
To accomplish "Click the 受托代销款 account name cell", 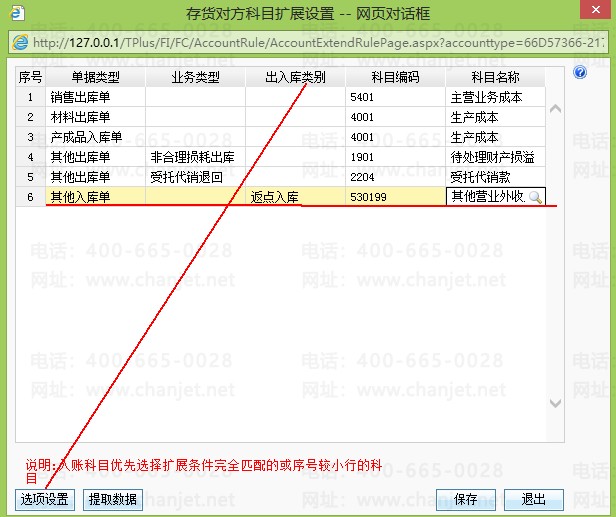I will point(495,177).
